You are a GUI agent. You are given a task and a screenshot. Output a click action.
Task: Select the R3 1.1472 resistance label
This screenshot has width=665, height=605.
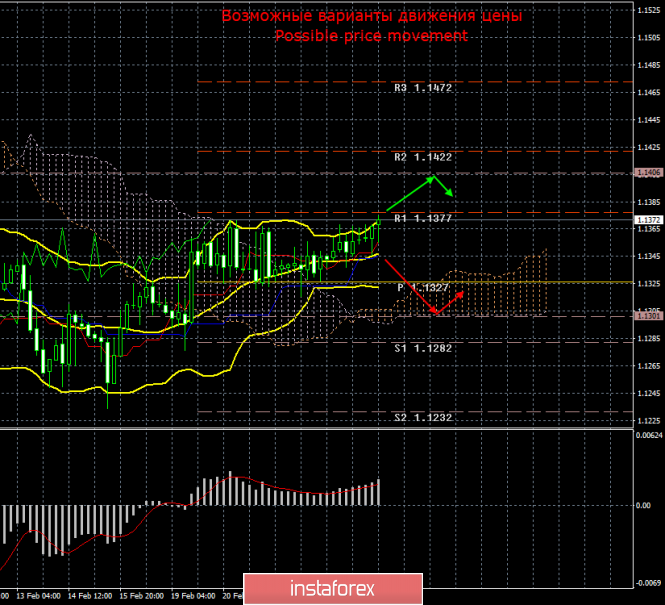423,88
